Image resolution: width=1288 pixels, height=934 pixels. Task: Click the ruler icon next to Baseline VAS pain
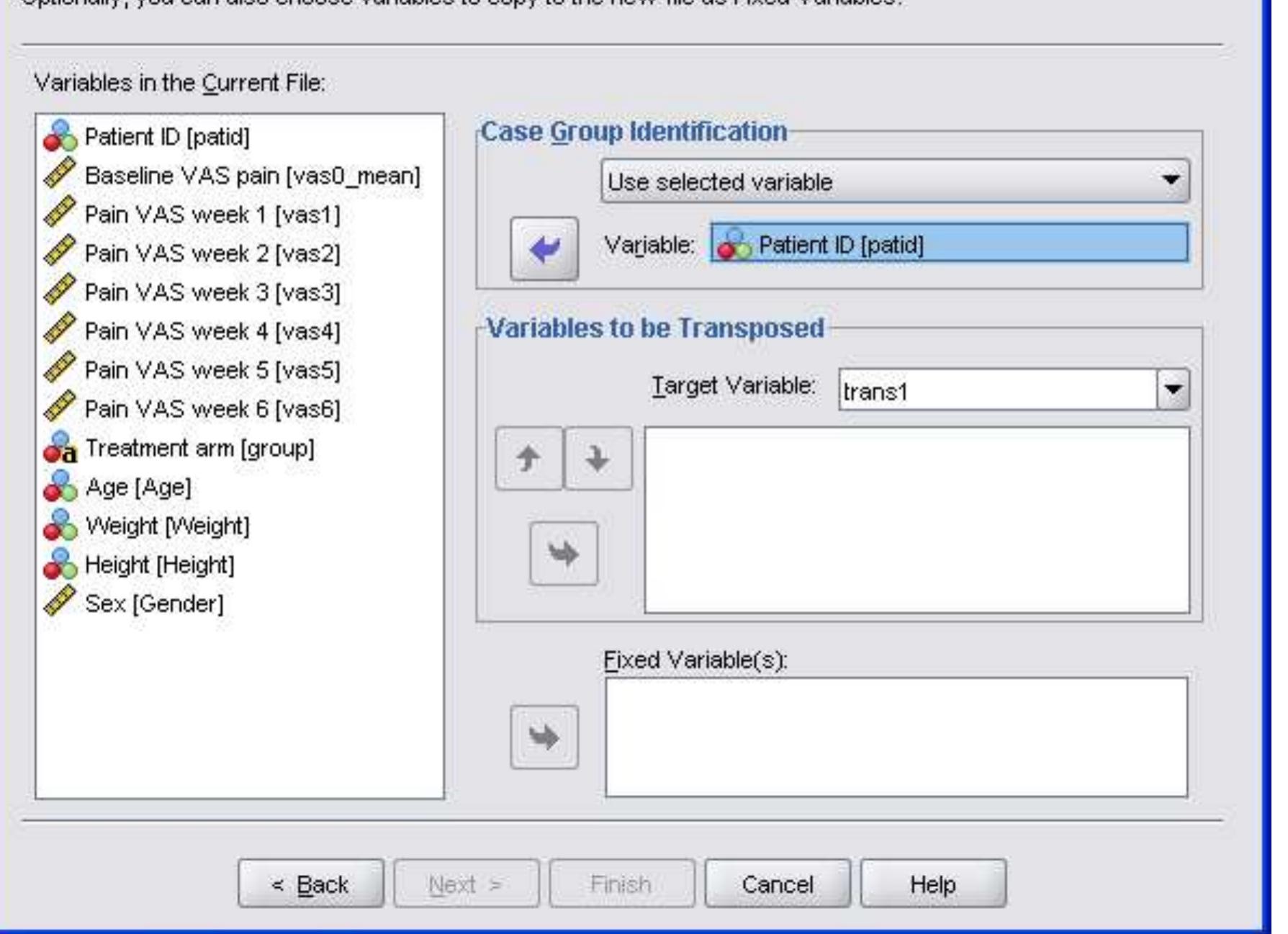coord(60,175)
